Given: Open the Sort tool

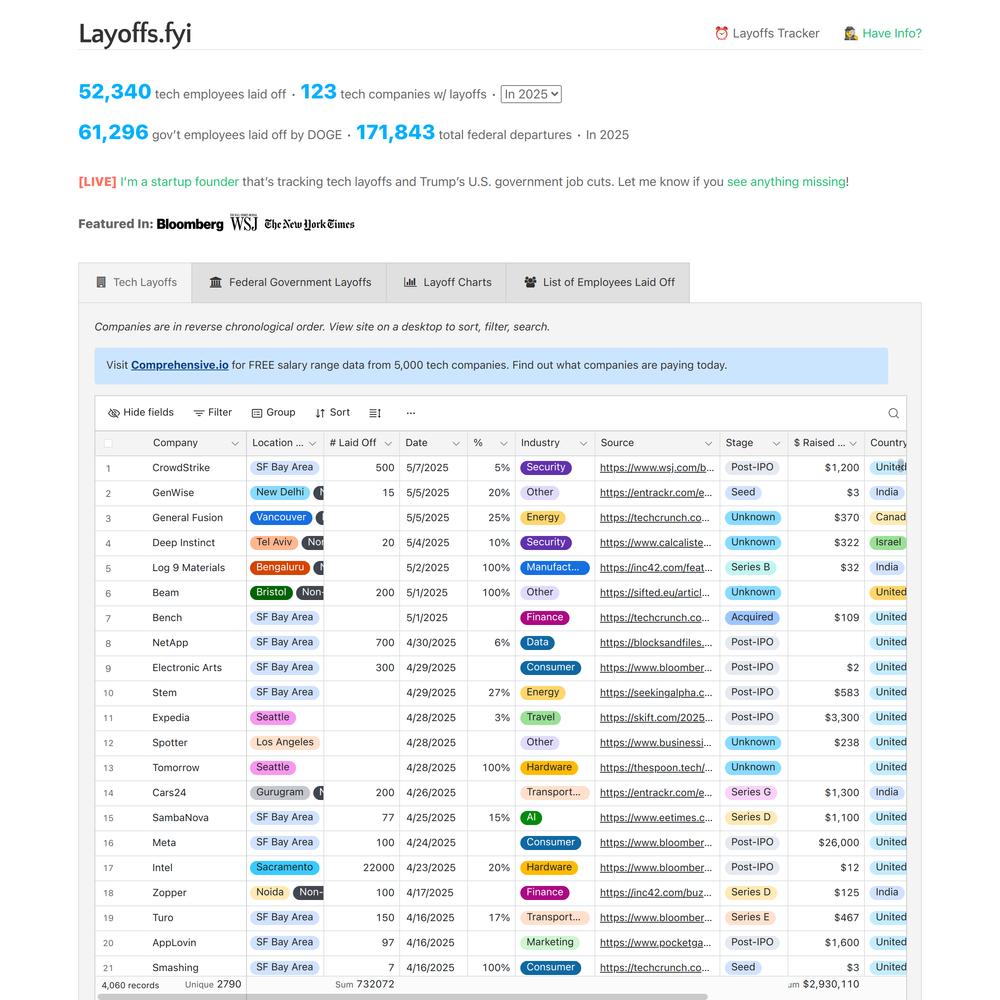Looking at the screenshot, I should click(332, 413).
